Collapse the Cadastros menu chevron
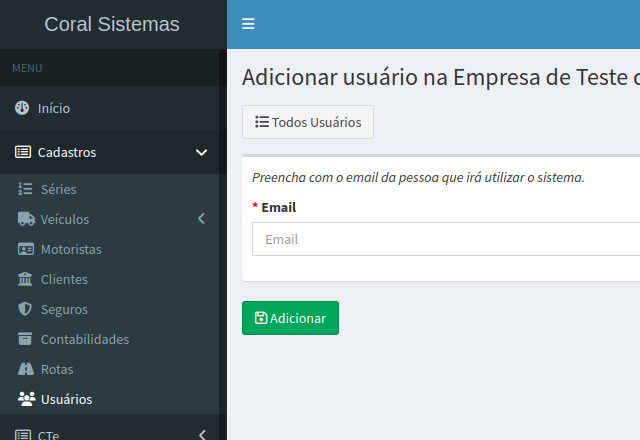The image size is (640, 440). pyautogui.click(x=201, y=153)
